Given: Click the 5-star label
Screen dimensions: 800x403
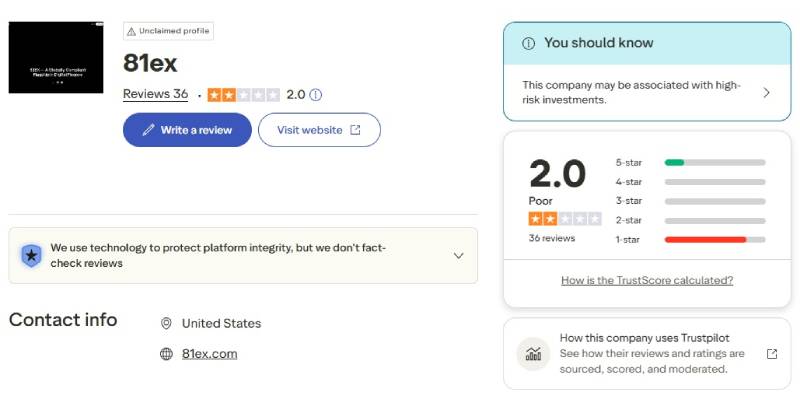Looking at the screenshot, I should tap(629, 163).
